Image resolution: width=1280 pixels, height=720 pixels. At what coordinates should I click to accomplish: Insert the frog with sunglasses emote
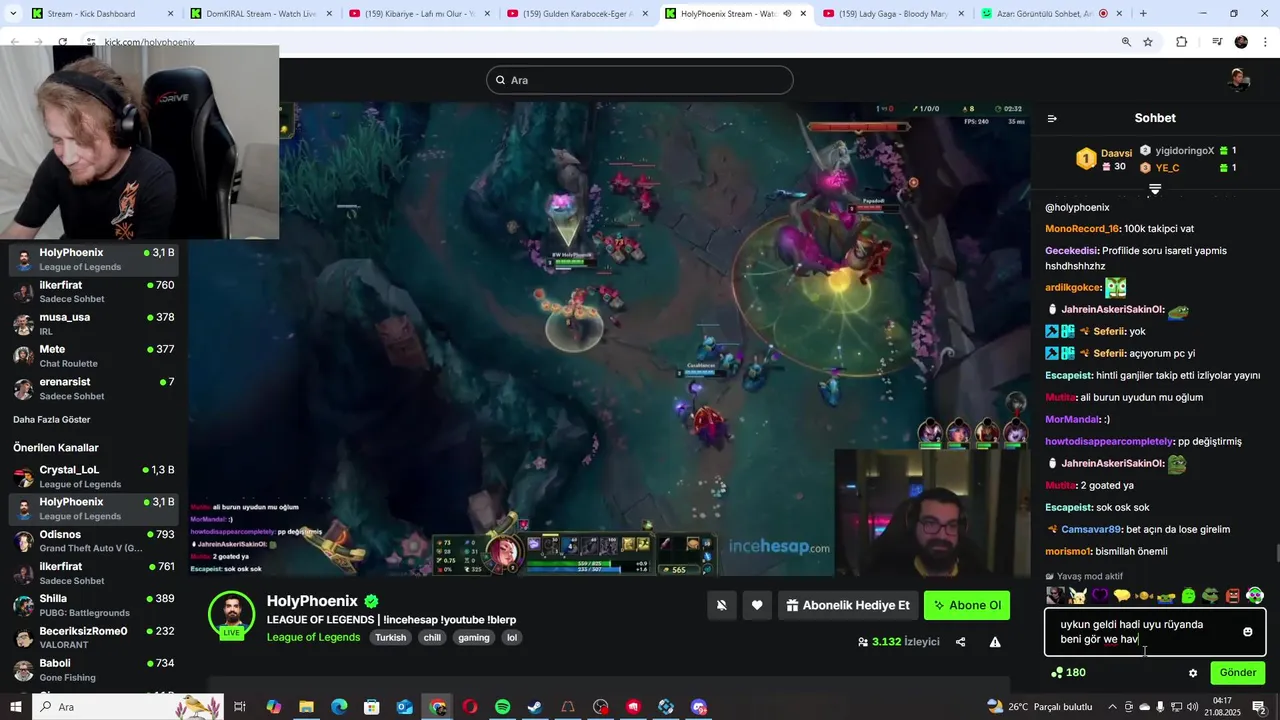(1210, 596)
